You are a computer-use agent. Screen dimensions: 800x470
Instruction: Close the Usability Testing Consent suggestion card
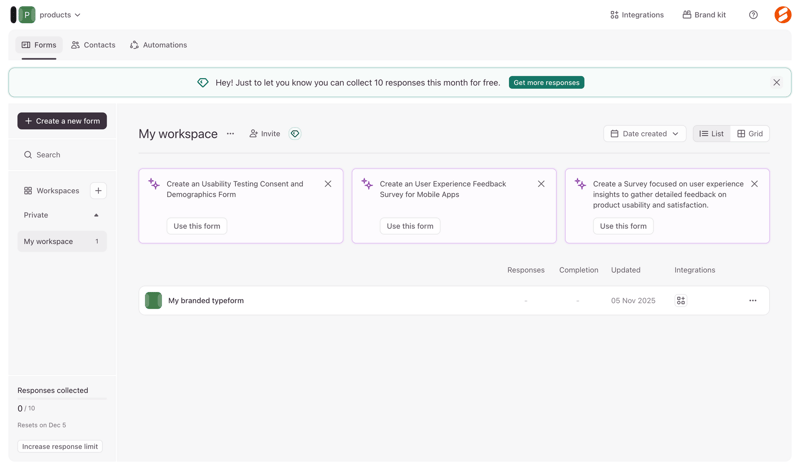328,184
